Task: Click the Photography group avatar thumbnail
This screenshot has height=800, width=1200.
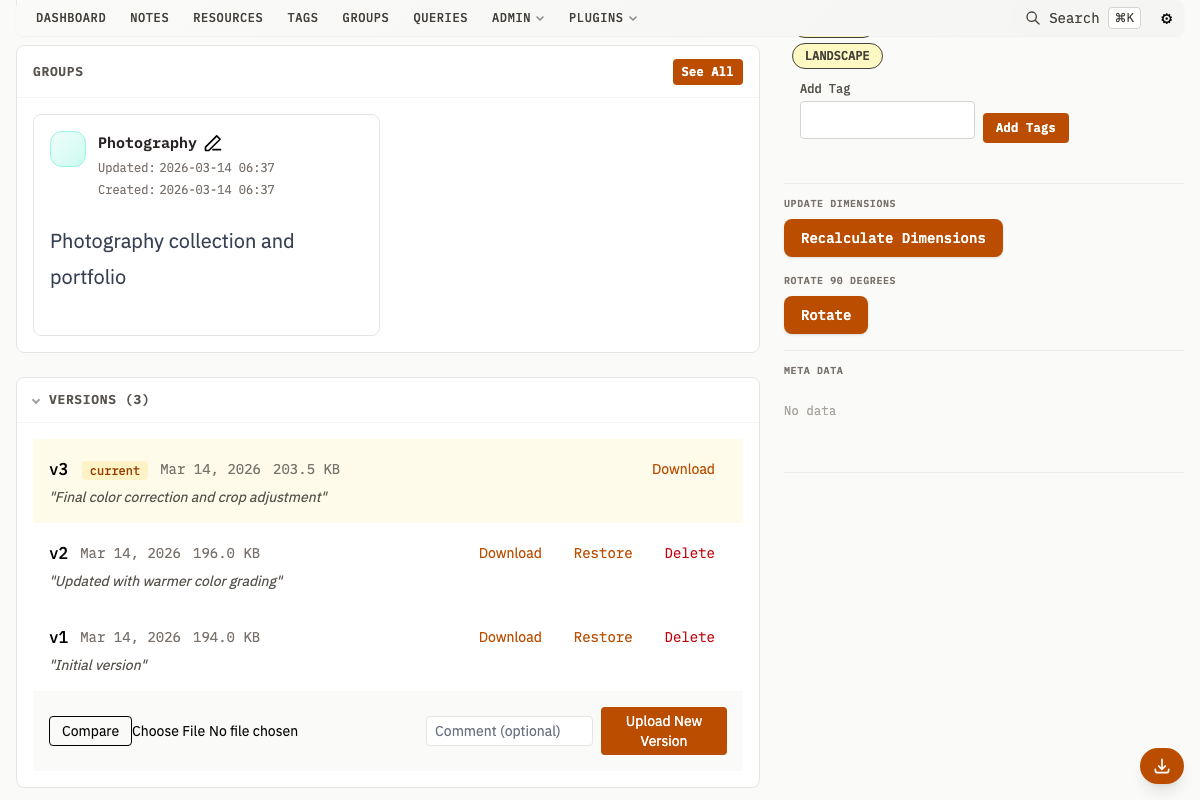Action: pyautogui.click(x=68, y=149)
